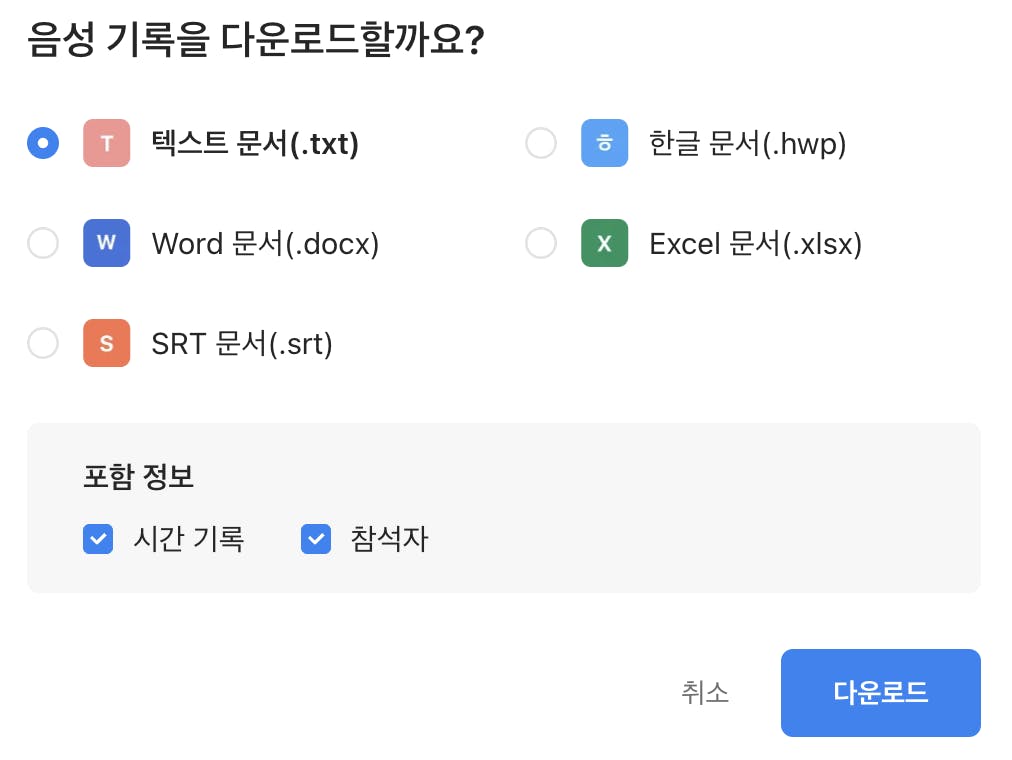Viewport: 1012px width, 760px height.
Task: Click the 참석자 label text
Action: pyautogui.click(x=389, y=540)
